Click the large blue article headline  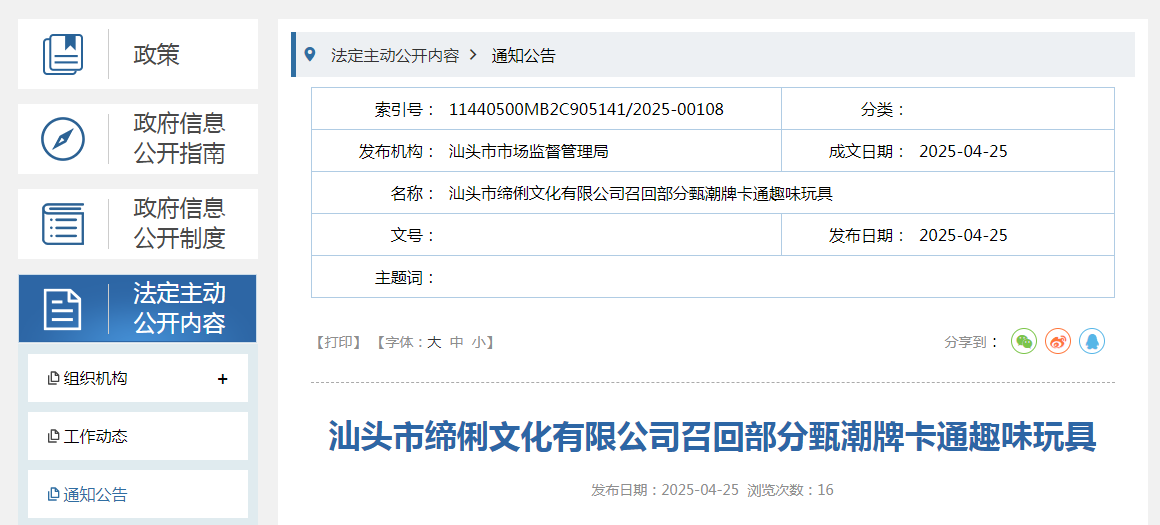tap(712, 437)
